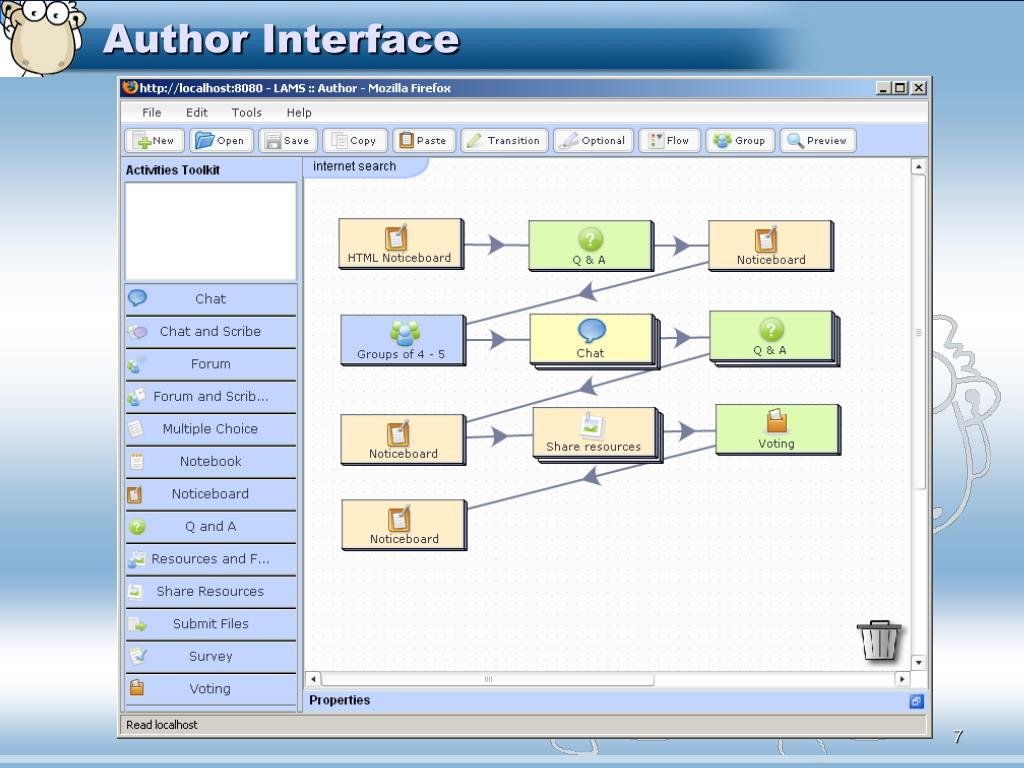Open the Help menu
This screenshot has height=768, width=1024.
[299, 112]
